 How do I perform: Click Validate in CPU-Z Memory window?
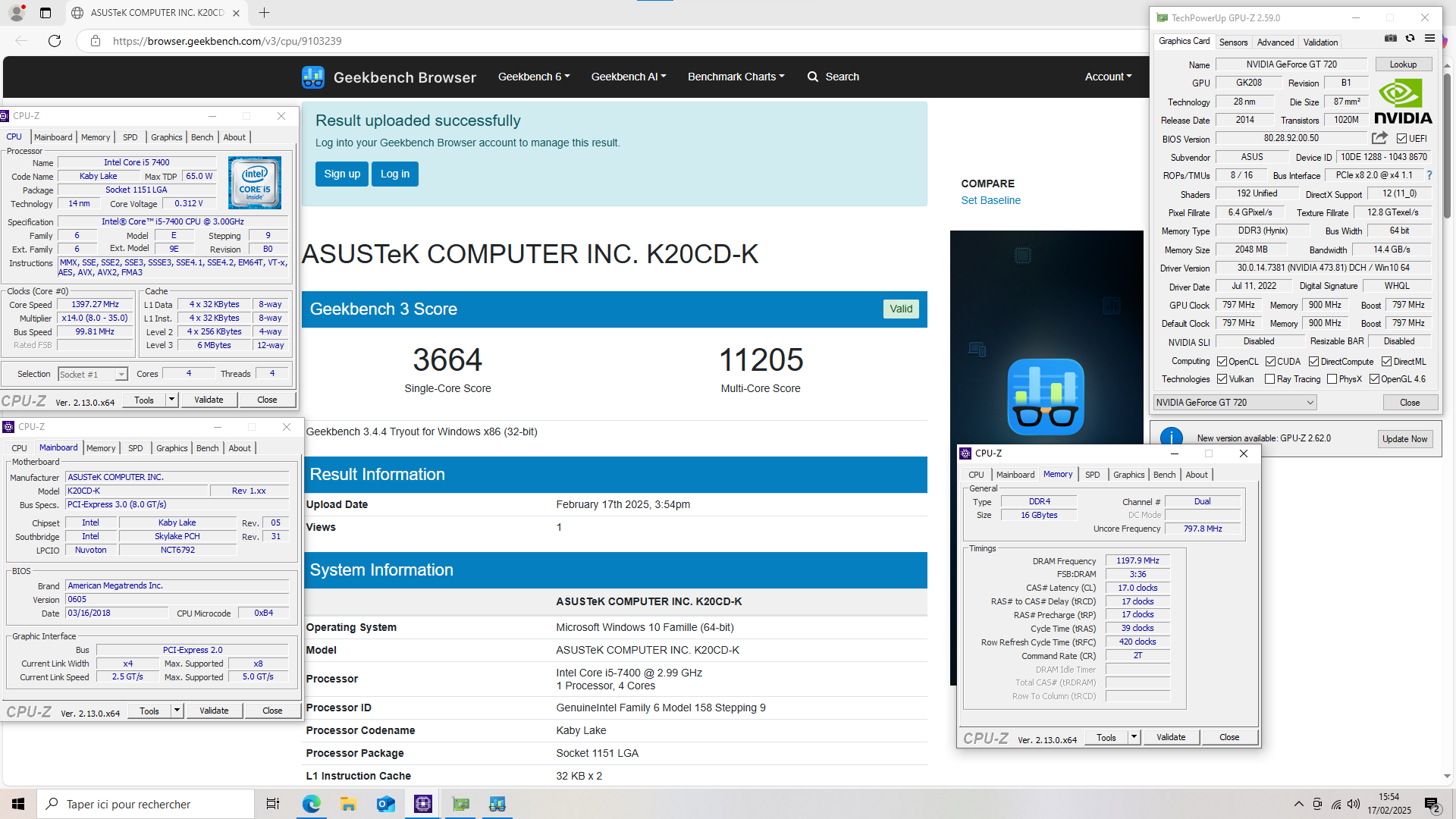pyautogui.click(x=1171, y=737)
